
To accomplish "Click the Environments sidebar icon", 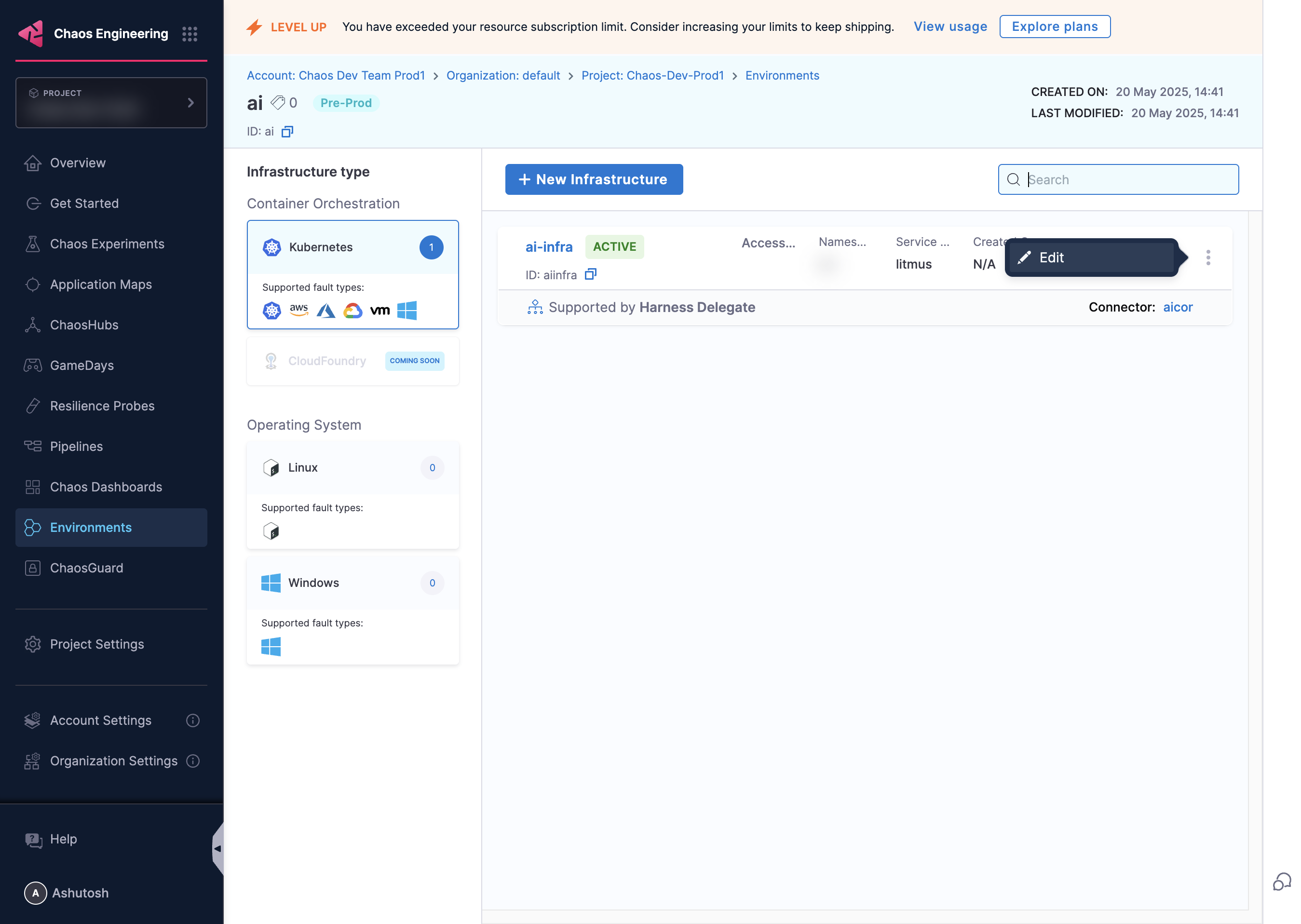I will [33, 528].
